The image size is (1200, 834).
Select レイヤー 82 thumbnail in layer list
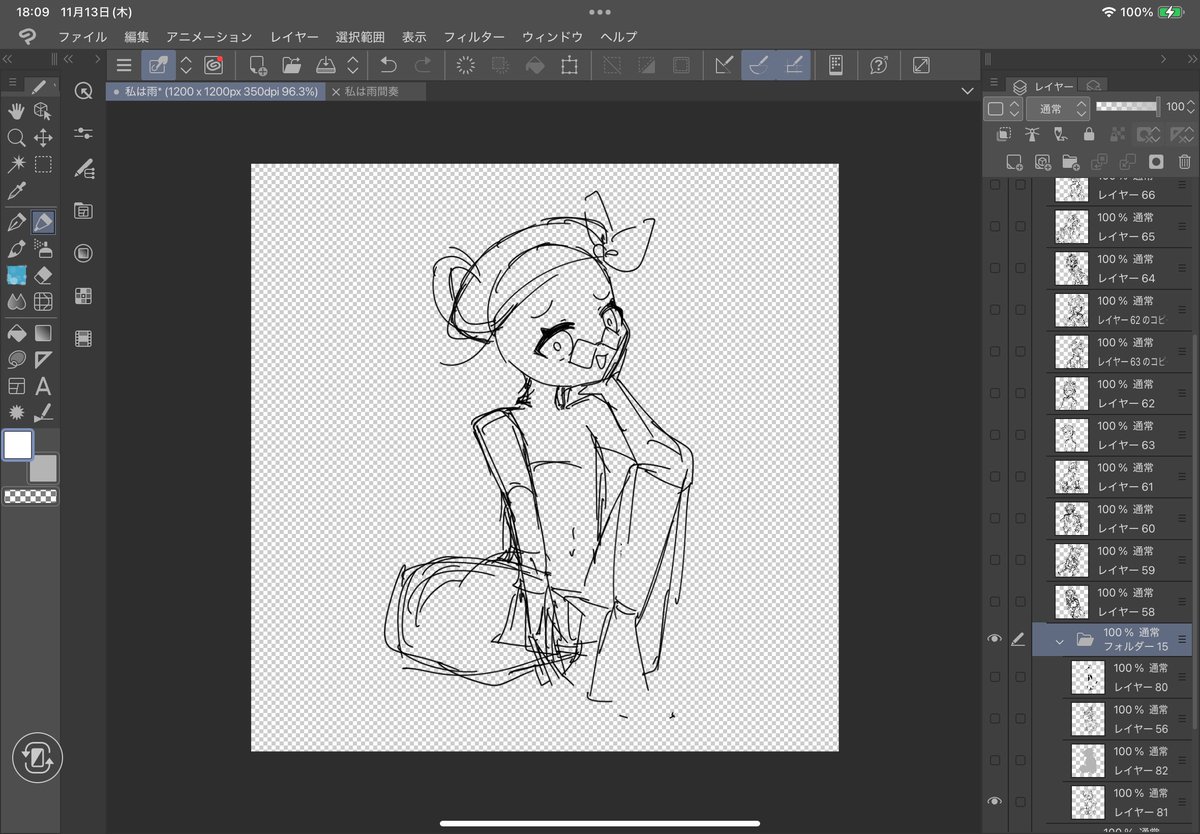tap(1087, 760)
